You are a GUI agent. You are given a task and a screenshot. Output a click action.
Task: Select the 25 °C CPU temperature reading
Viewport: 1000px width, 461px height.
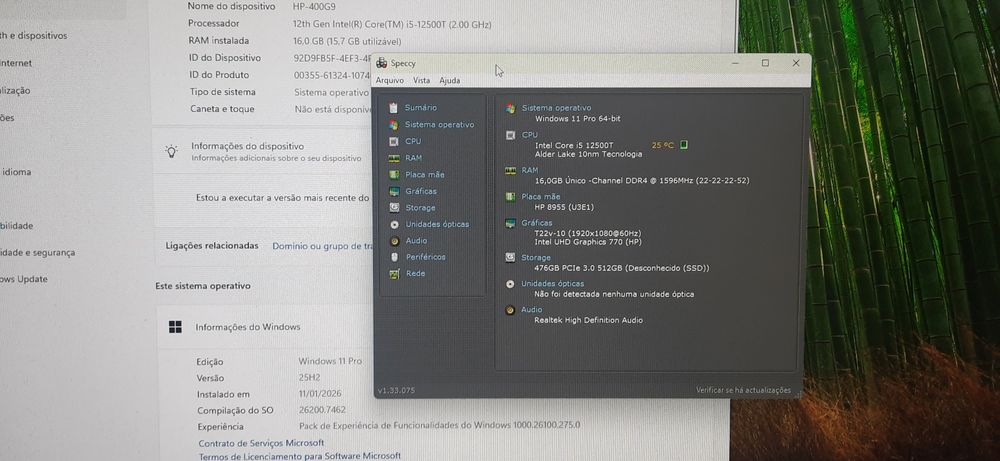(663, 145)
